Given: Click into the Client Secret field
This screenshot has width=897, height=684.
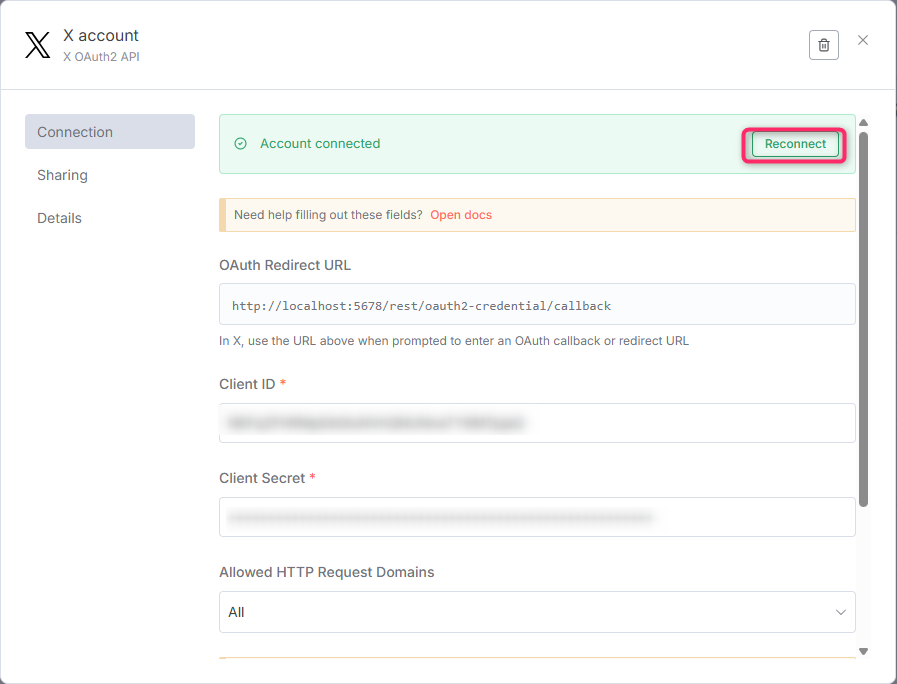Looking at the screenshot, I should pyautogui.click(x=537, y=517).
